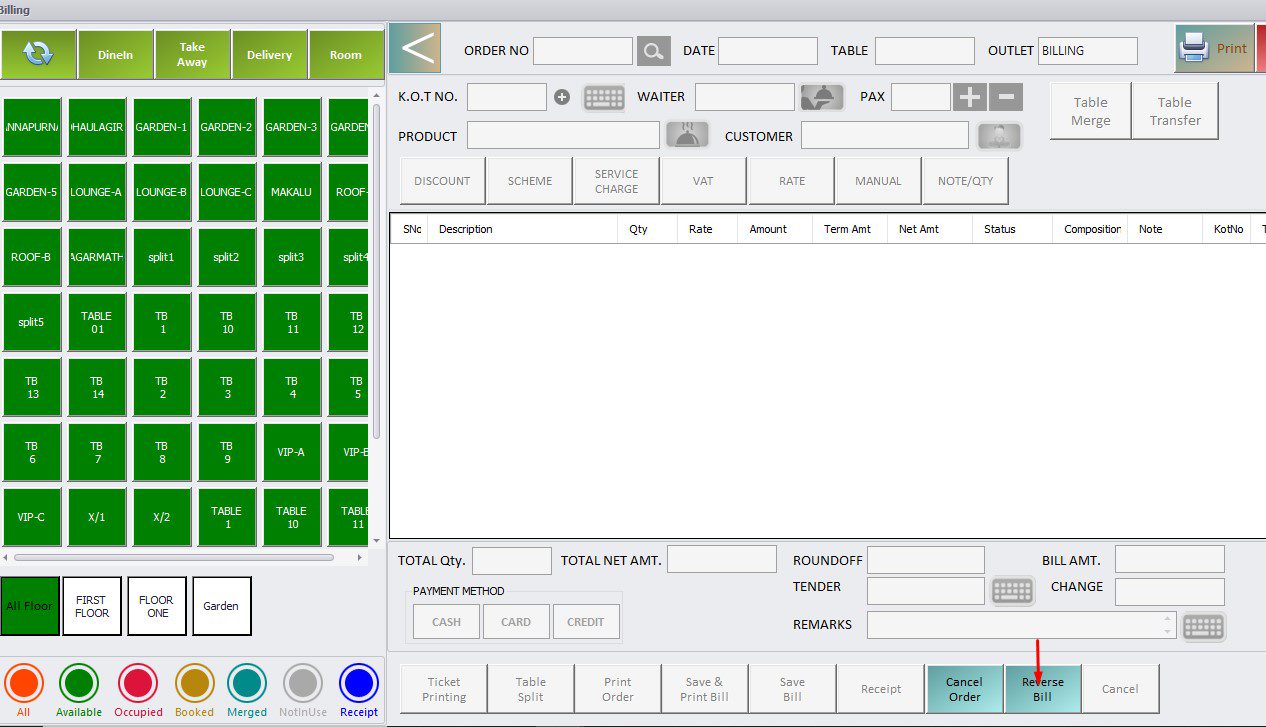Click the refresh tables icon
Screen dimensions: 1266x727
pos(38,54)
